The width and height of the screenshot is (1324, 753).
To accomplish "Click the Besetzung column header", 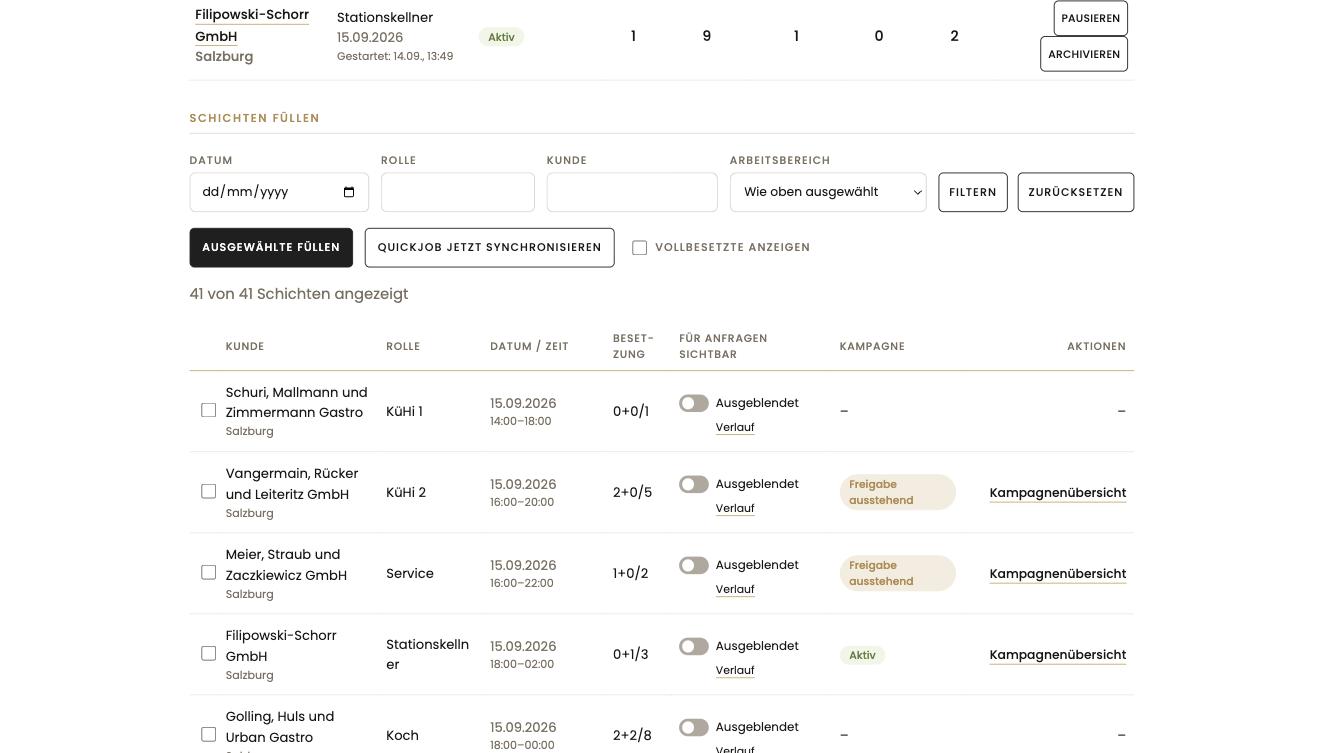I will coord(633,346).
